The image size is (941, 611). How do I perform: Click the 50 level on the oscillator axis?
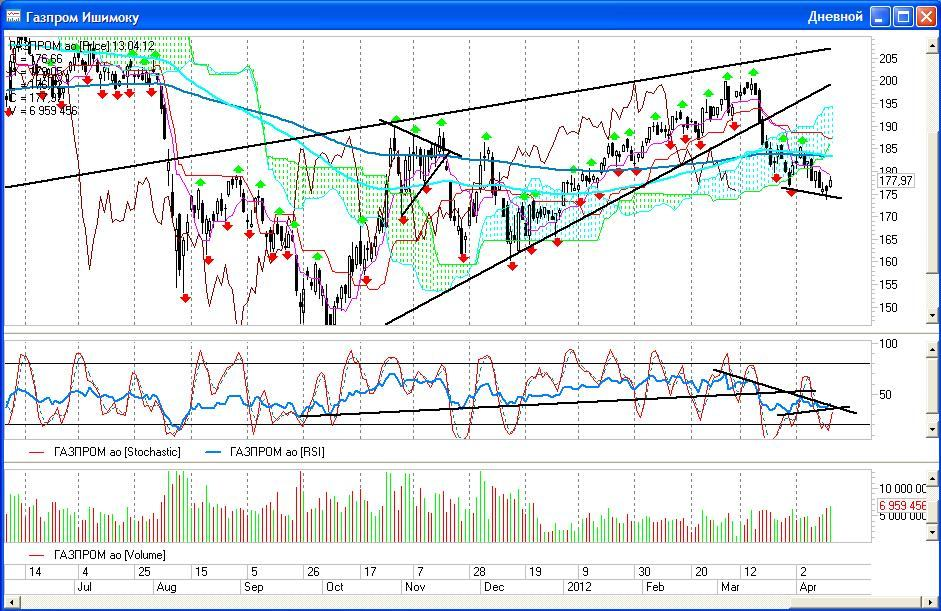tap(885, 394)
